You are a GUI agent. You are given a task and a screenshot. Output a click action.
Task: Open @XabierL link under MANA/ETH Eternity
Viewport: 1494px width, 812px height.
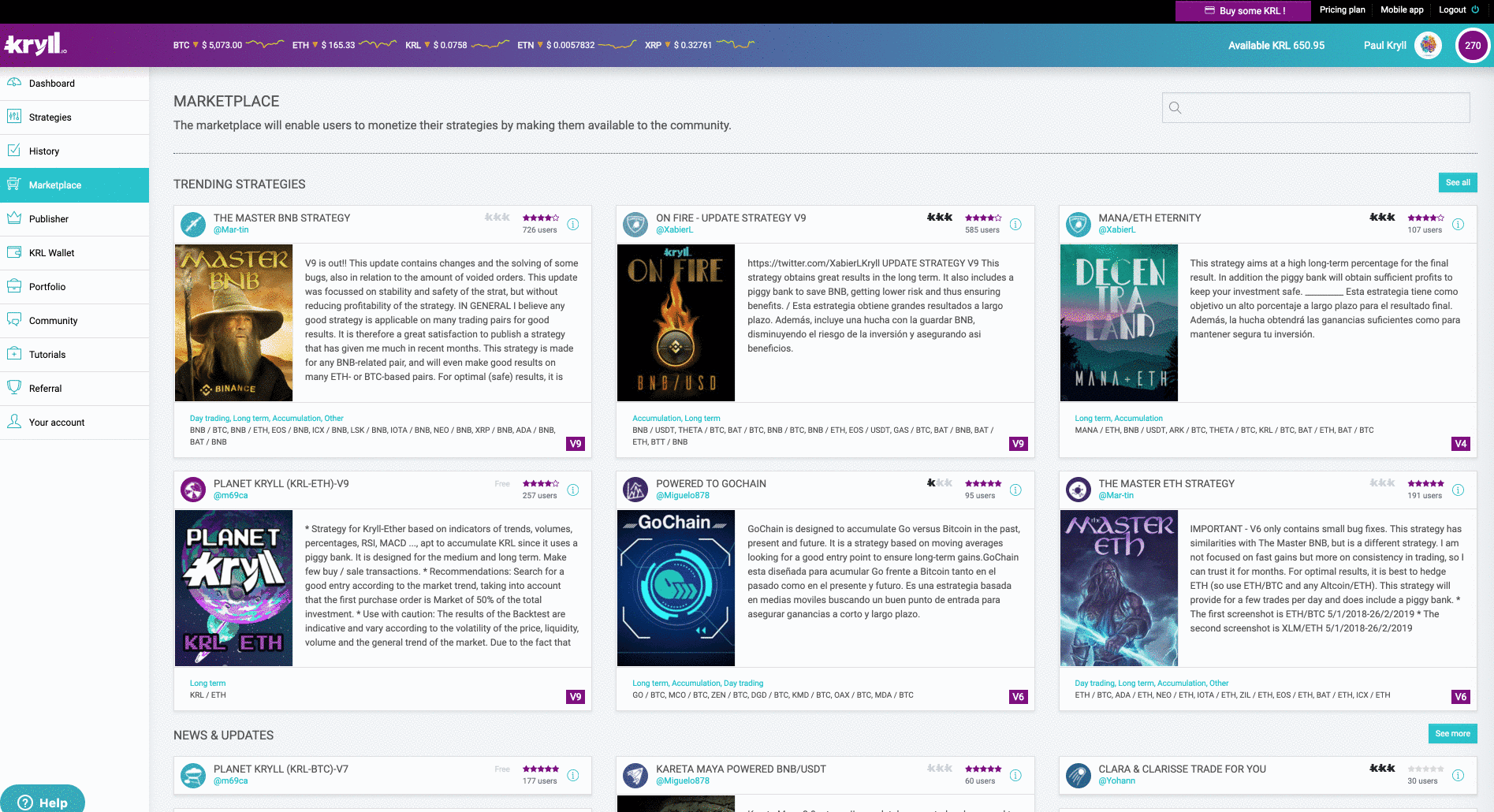point(1117,230)
